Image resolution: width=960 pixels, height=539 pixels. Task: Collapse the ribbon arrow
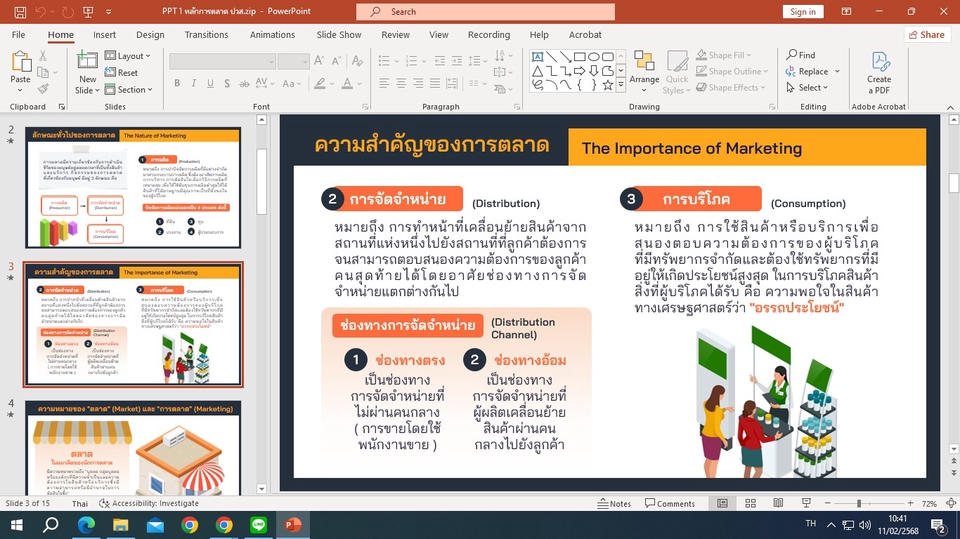click(x=950, y=107)
